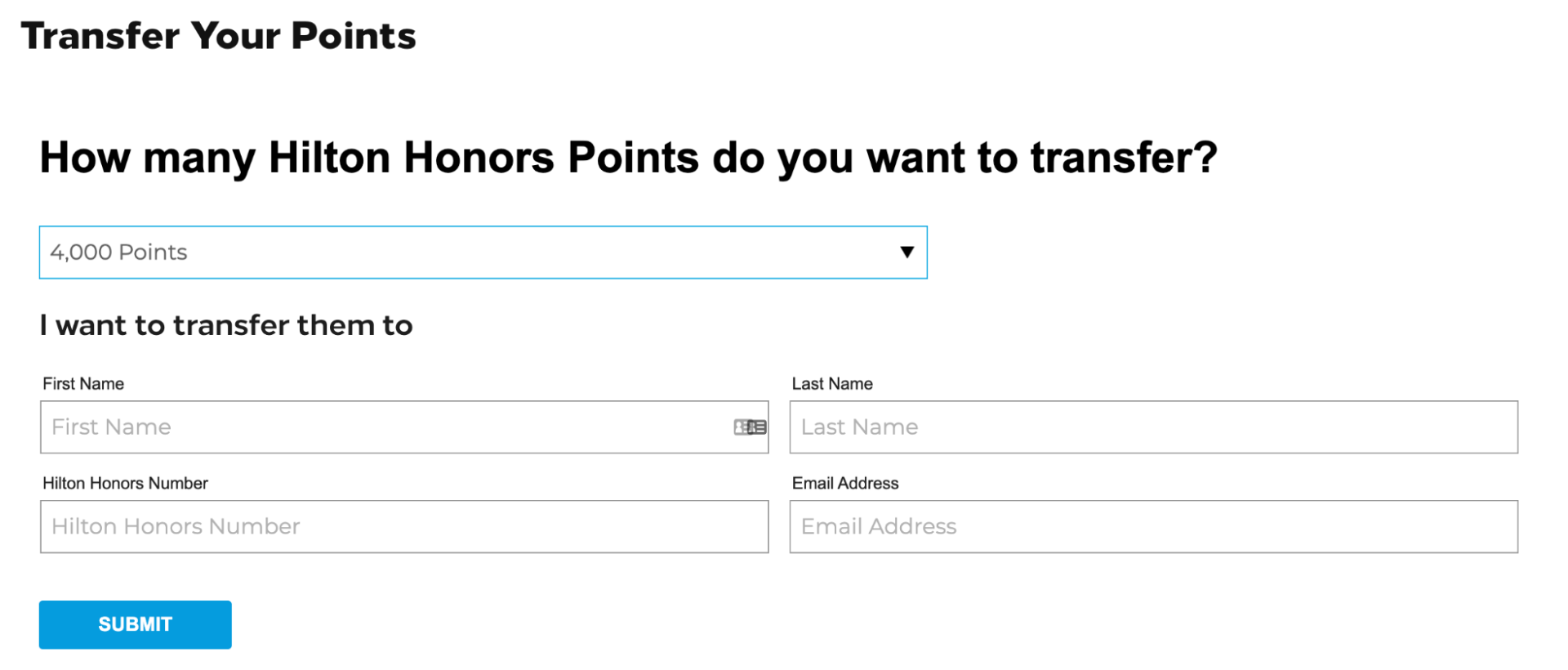
Task: Click the I want to transfer them to subheading
Action: point(226,325)
